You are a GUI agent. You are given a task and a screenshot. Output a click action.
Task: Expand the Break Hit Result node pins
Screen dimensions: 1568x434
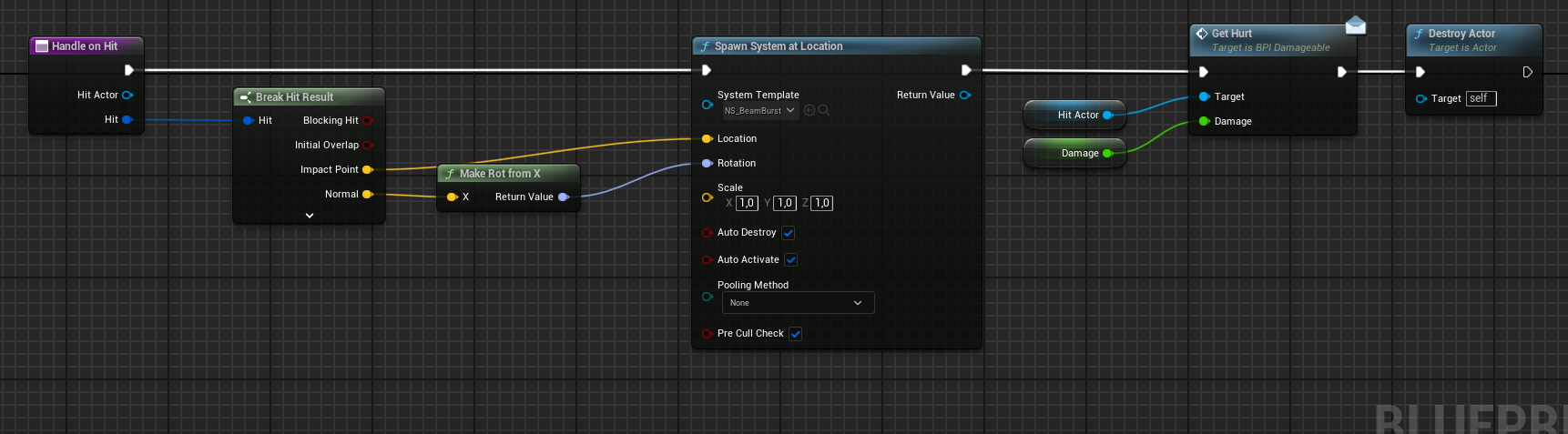pos(310,216)
